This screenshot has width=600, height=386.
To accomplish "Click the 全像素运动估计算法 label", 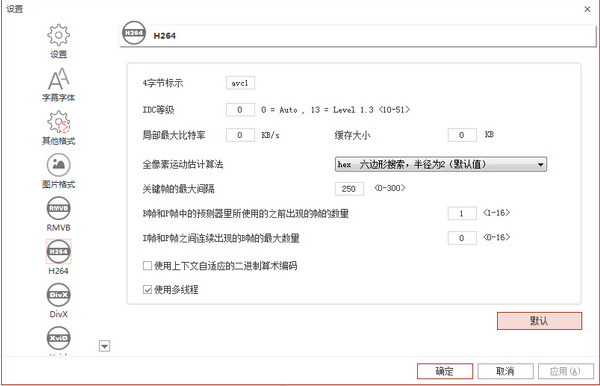I will click(183, 164).
